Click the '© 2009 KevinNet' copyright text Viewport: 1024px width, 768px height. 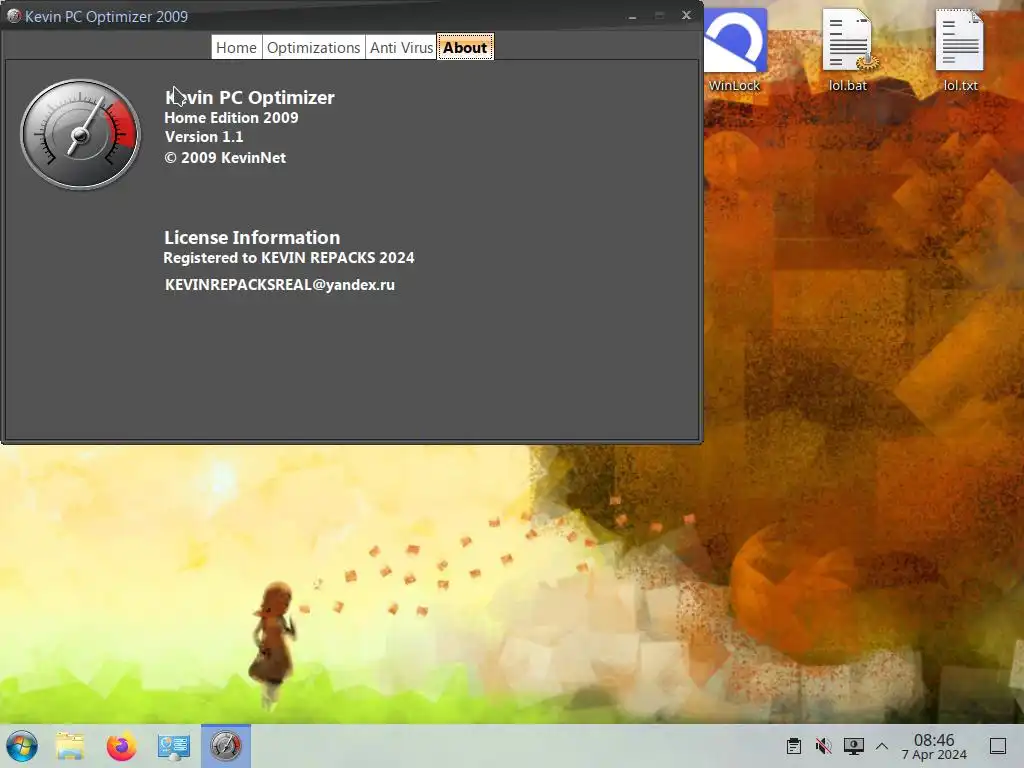click(x=225, y=157)
